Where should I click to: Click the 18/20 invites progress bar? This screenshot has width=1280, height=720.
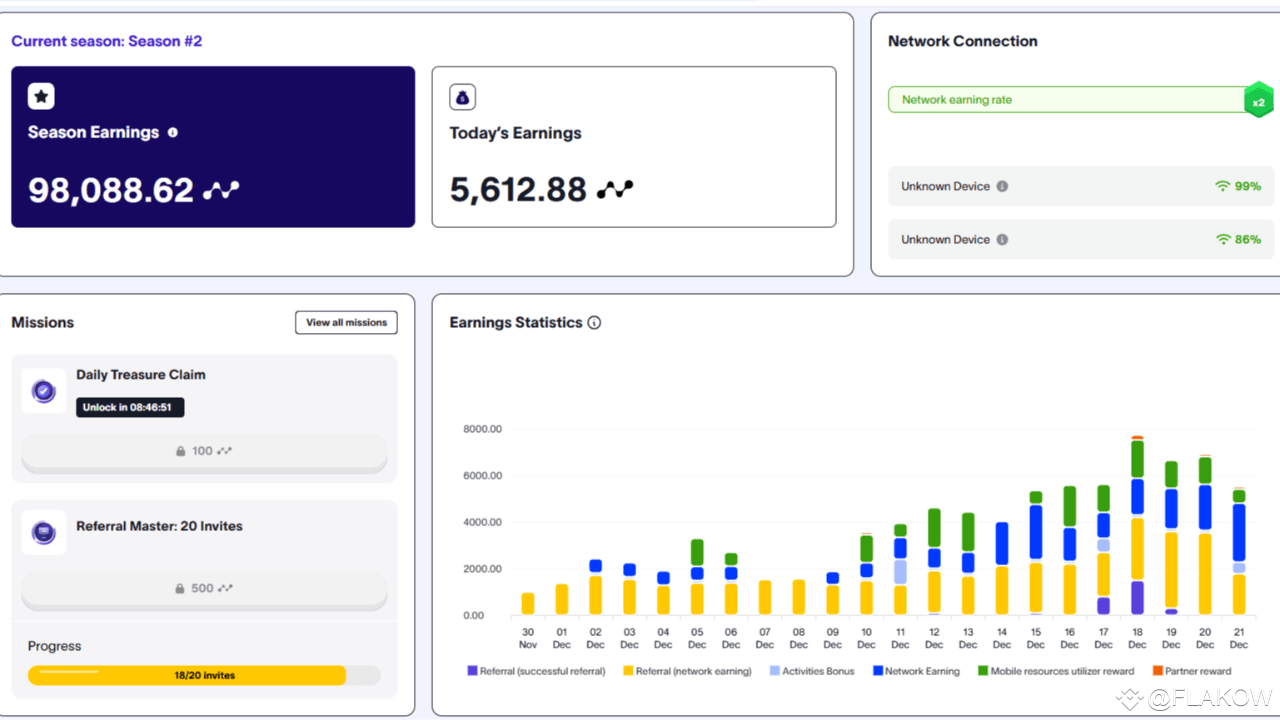(x=204, y=675)
